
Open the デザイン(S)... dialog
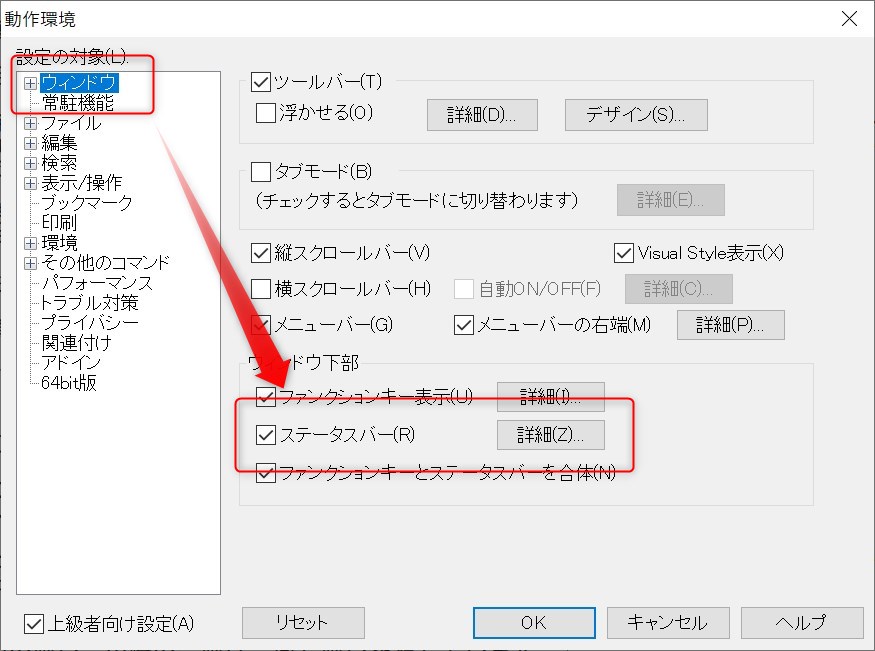point(636,115)
